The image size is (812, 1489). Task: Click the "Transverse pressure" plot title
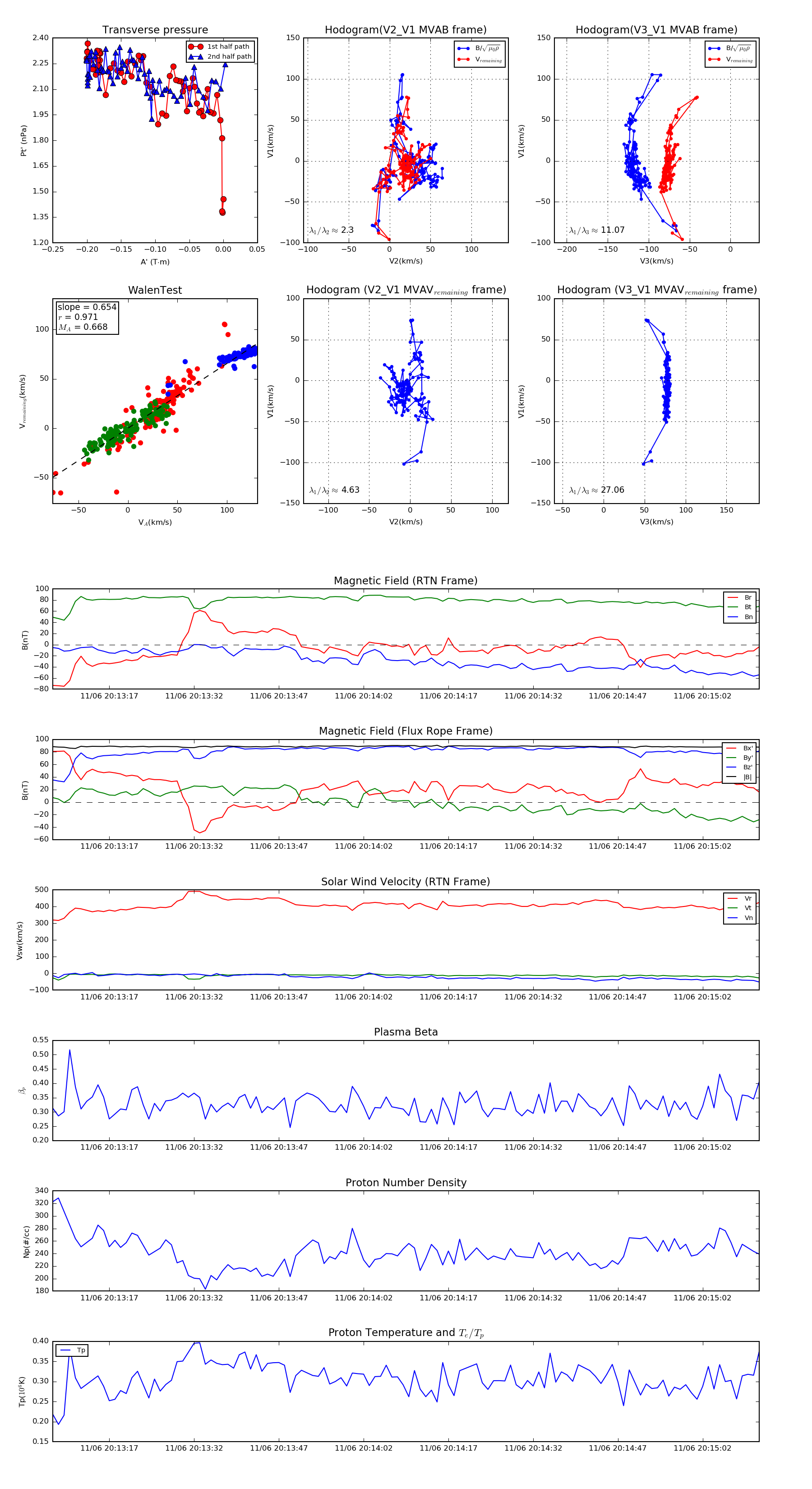(155, 30)
